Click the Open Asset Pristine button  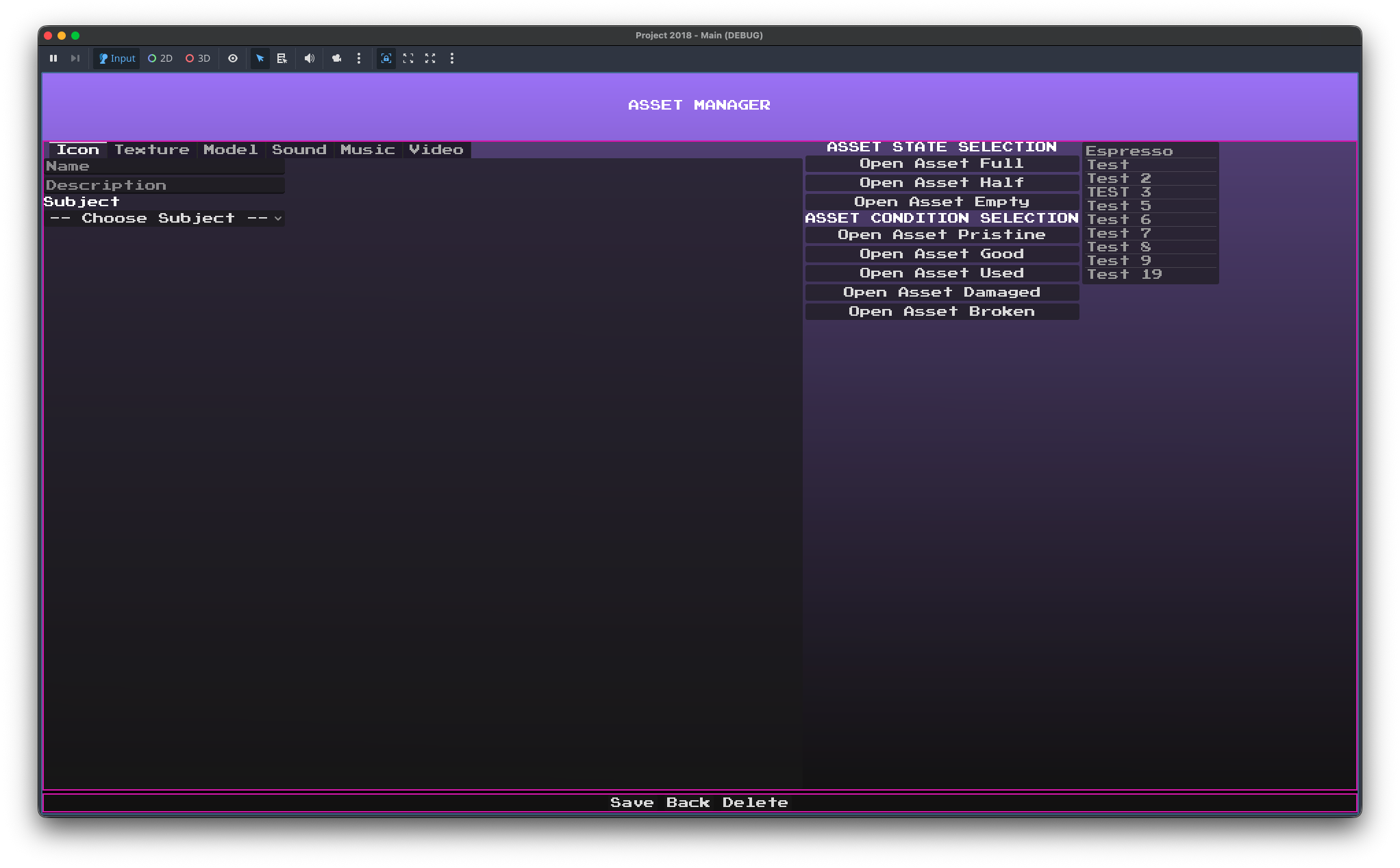(x=942, y=235)
